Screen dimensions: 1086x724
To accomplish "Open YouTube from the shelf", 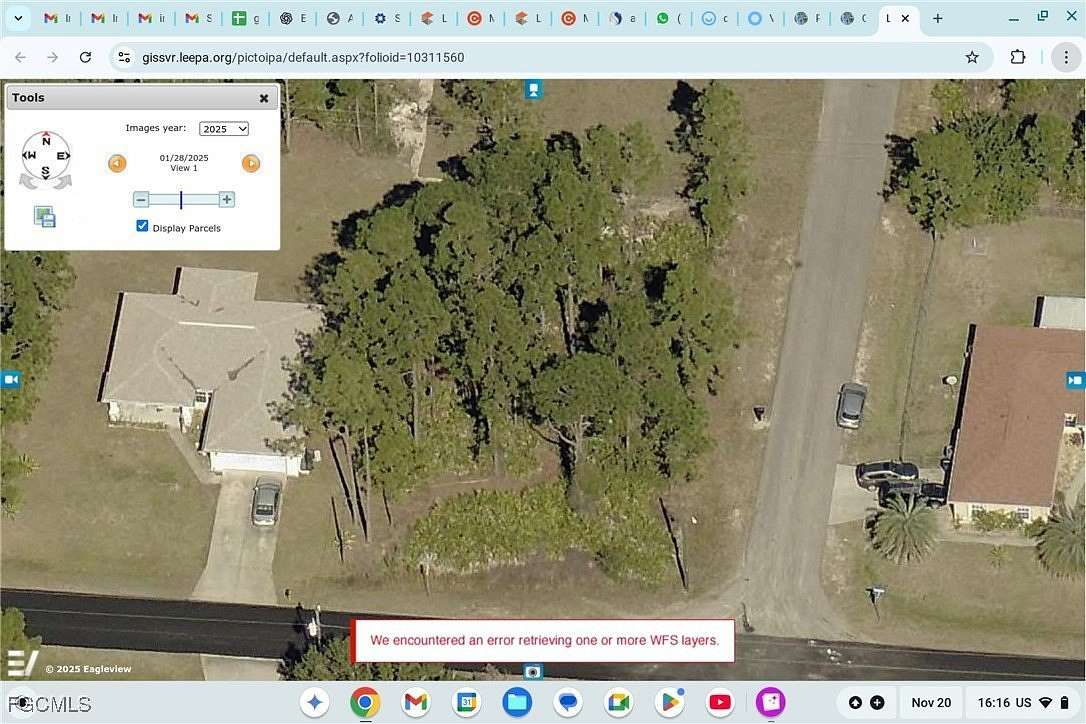I will click(x=719, y=702).
